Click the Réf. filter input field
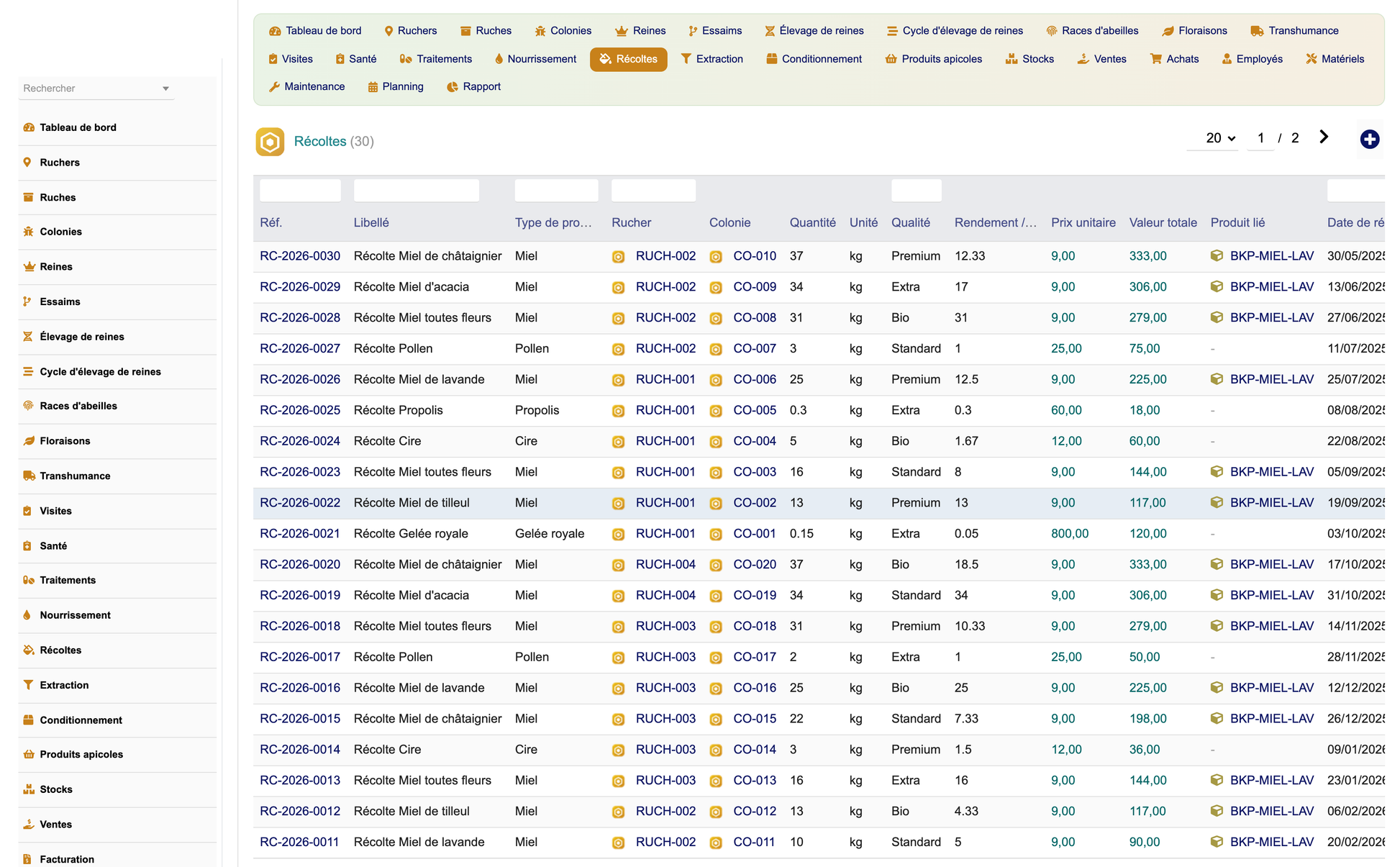Viewport: 1400px width, 867px height. [300, 191]
